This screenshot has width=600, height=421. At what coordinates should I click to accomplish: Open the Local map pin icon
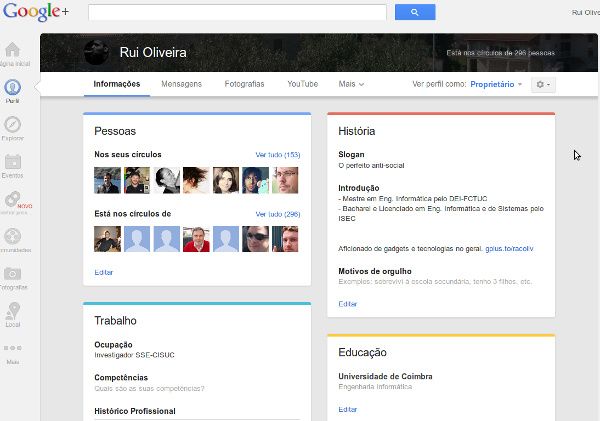[13, 311]
